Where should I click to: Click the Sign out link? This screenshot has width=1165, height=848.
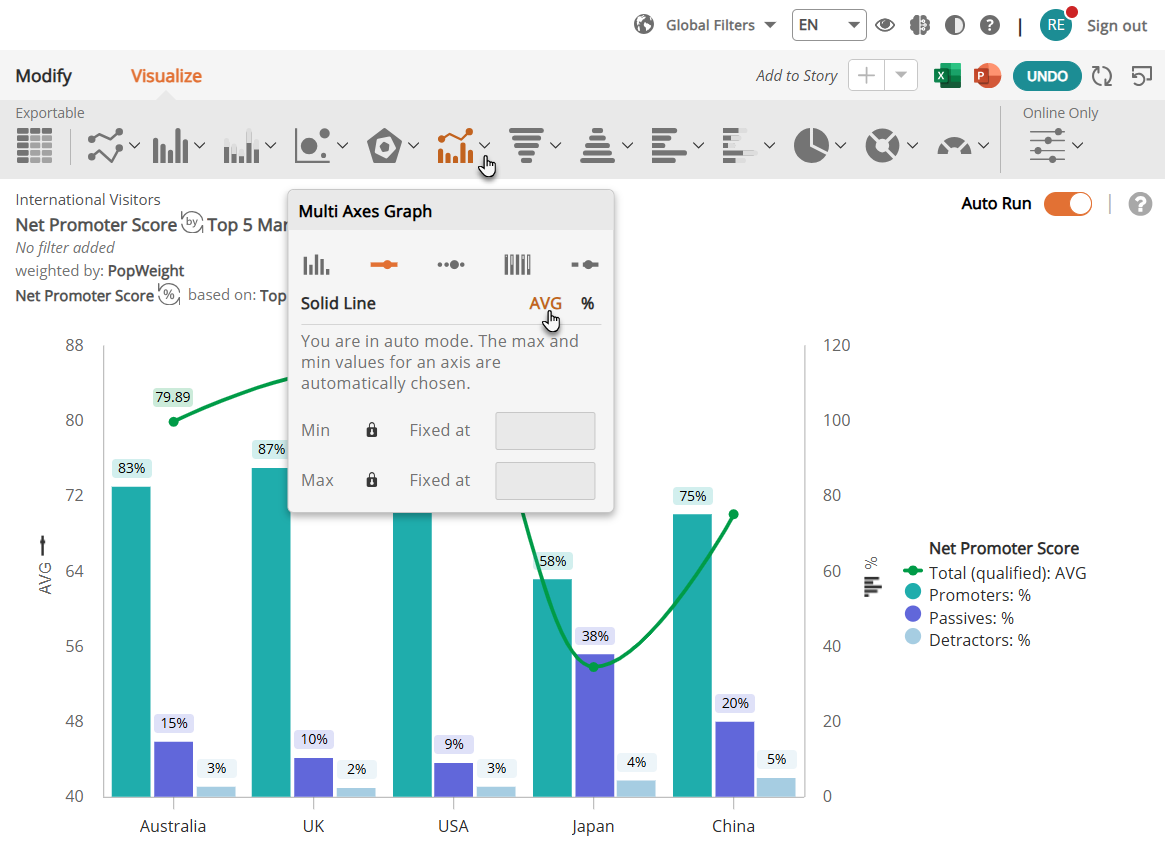1117,25
